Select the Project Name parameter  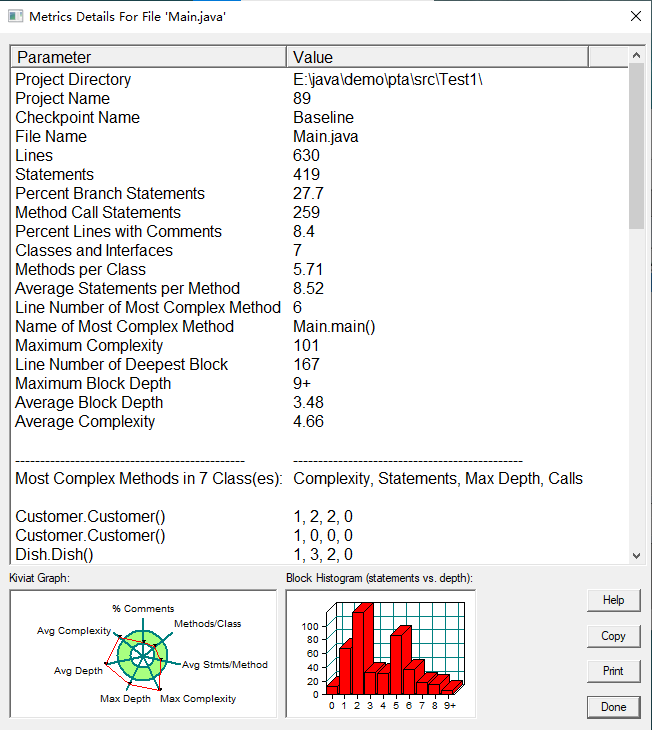[62, 99]
